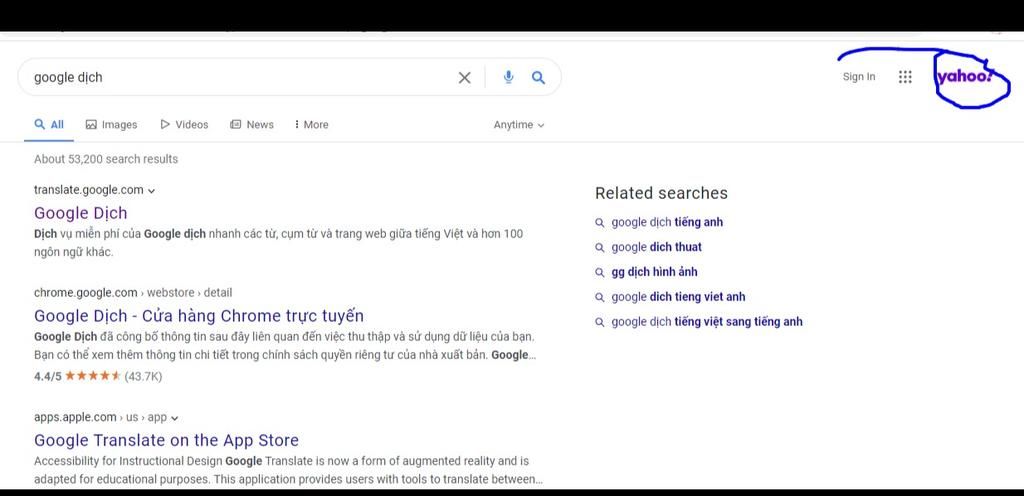Click the search icon beside "gg dịch hình ảnh"
The height and width of the screenshot is (496, 1024).
coord(600,272)
